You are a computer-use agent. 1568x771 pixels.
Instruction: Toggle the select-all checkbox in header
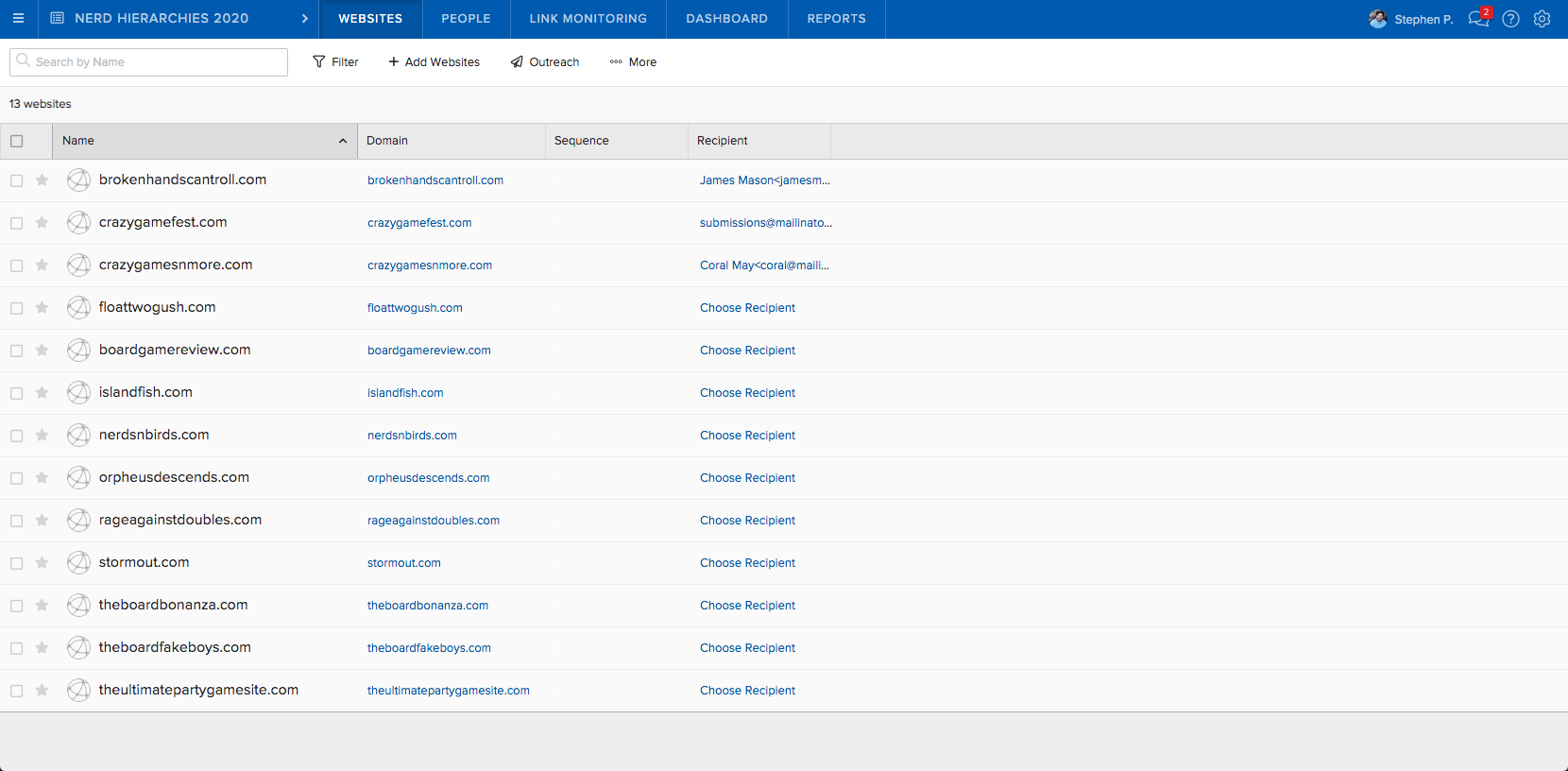[x=17, y=141]
